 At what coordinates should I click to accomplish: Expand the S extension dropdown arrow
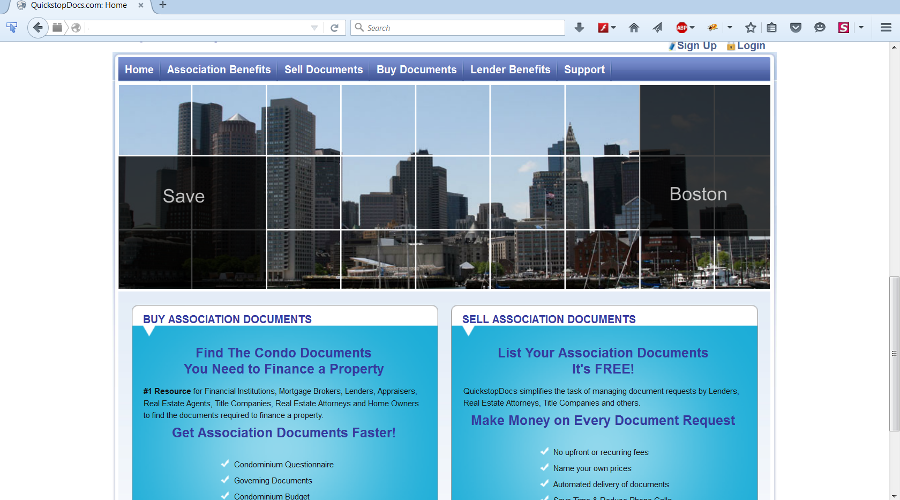(x=861, y=28)
